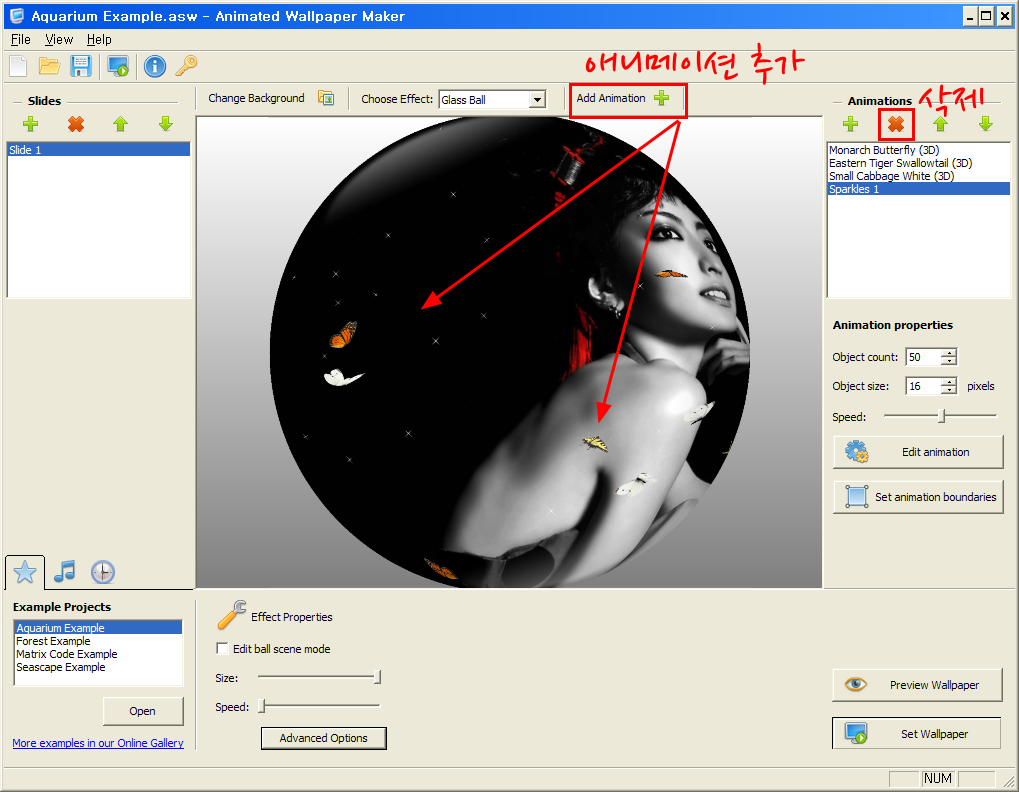Increase Object count with up stepper
Image resolution: width=1019 pixels, height=792 pixels.
click(949, 353)
